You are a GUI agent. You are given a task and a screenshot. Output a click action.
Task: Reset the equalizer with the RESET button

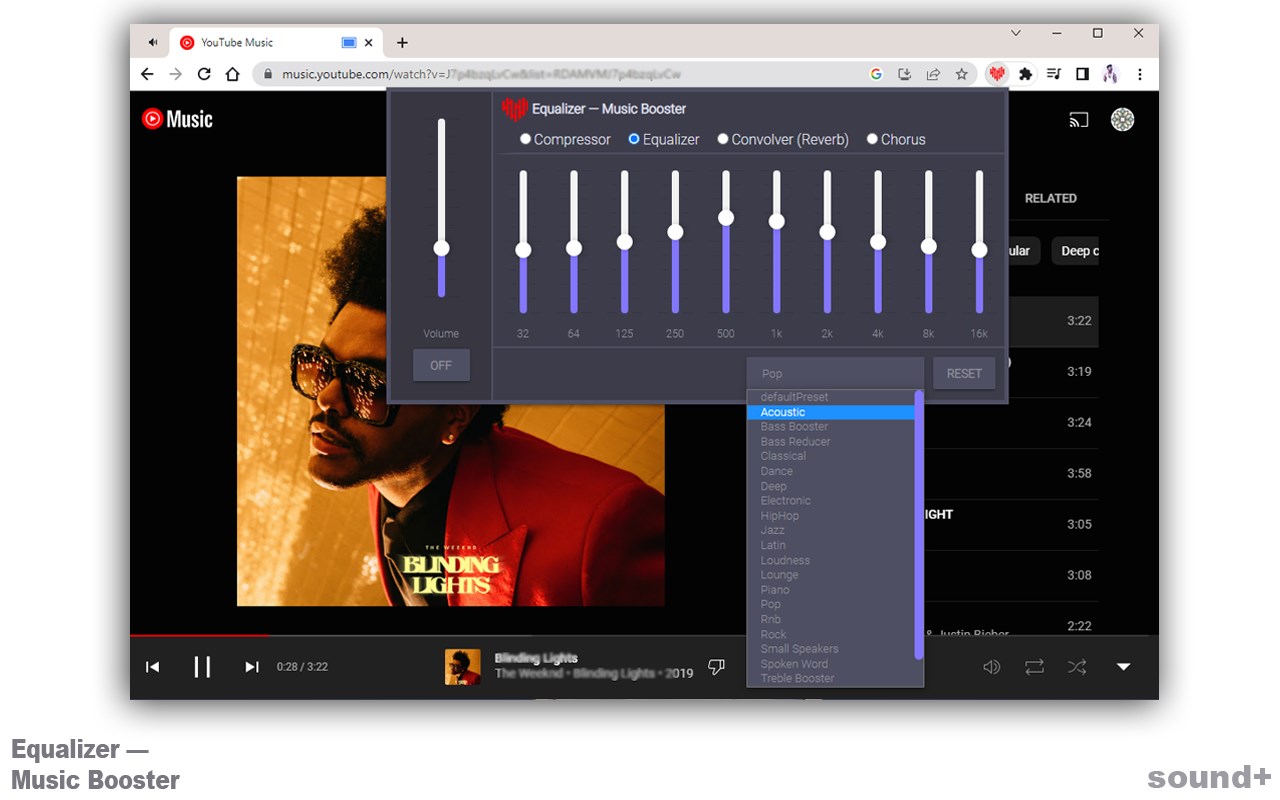click(x=964, y=374)
